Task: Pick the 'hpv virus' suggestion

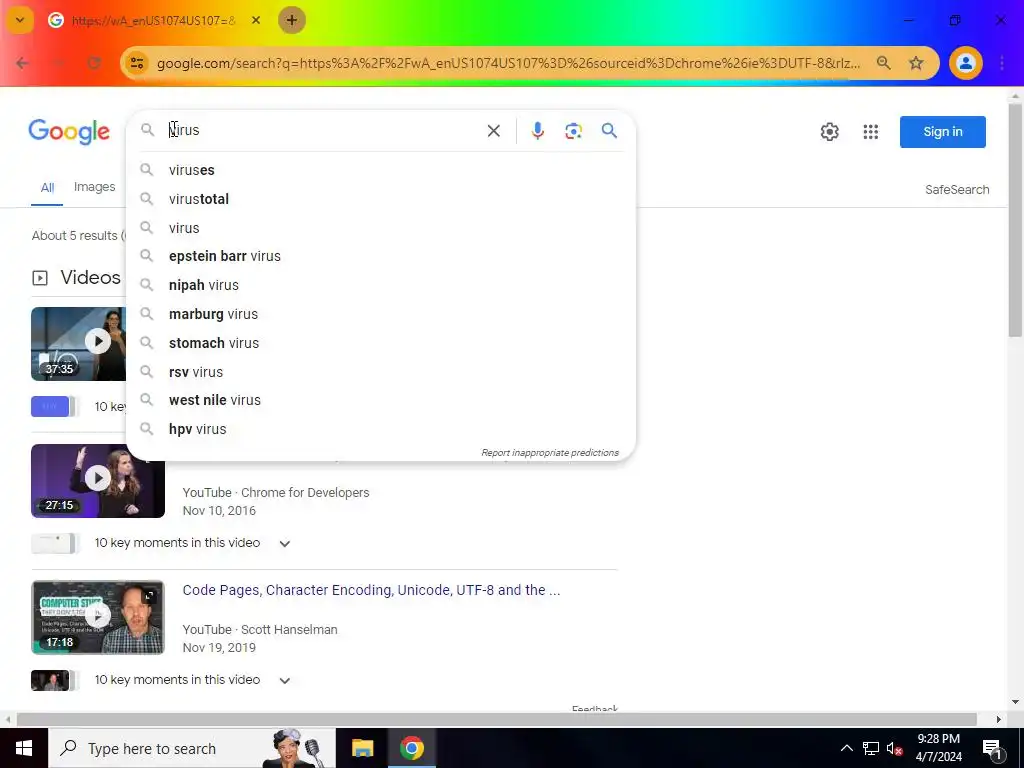Action: [381, 429]
